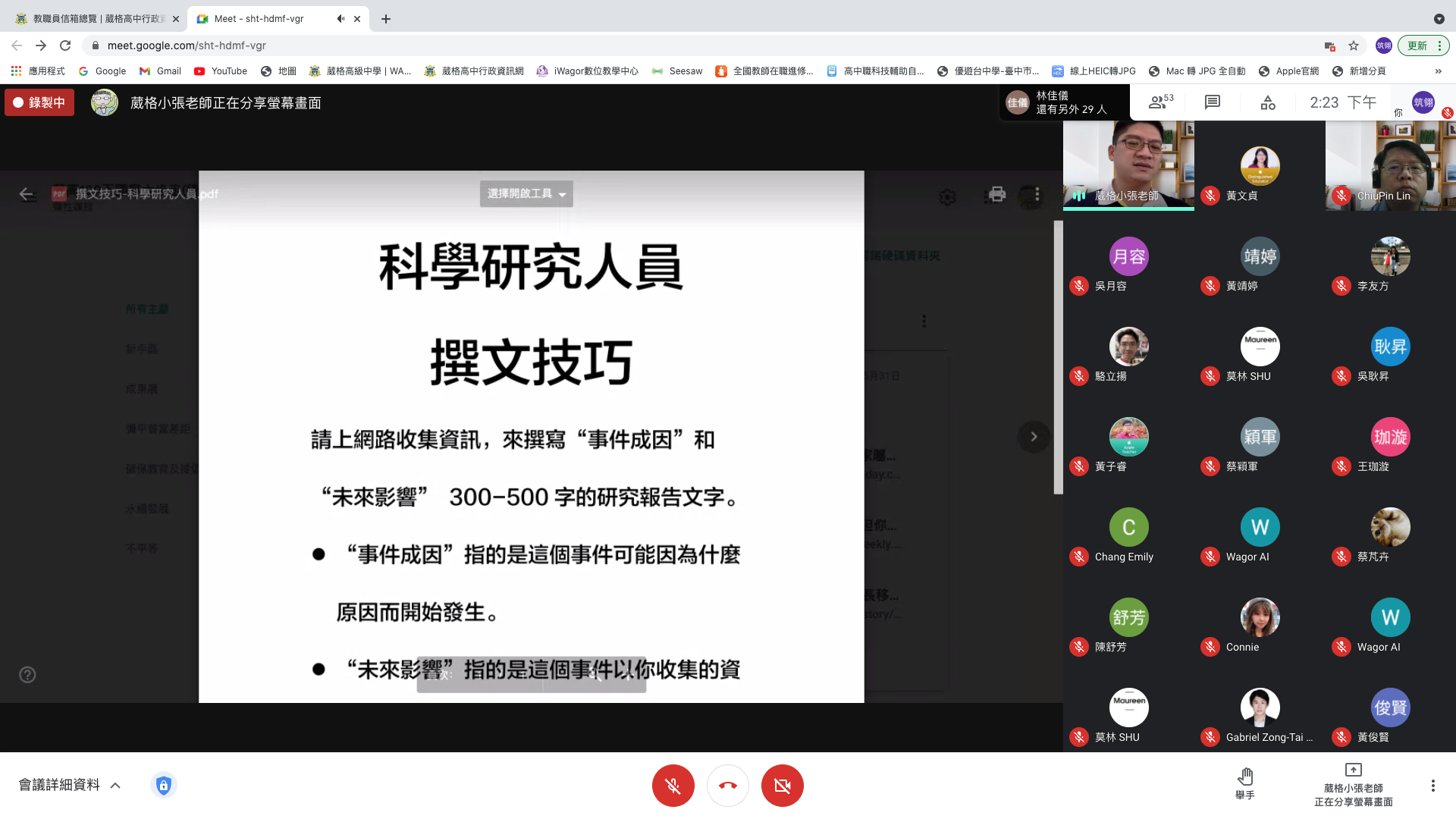Open the participants list icon
Image resolution: width=1456 pixels, height=819 pixels.
[x=1159, y=102]
